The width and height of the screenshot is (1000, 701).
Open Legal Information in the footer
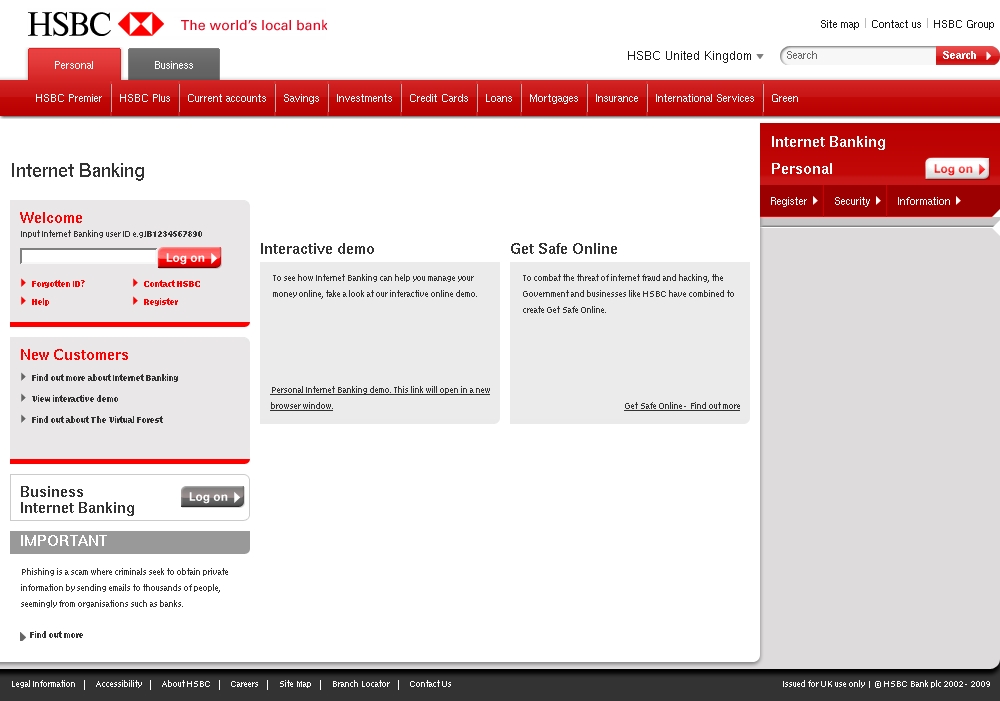(43, 684)
